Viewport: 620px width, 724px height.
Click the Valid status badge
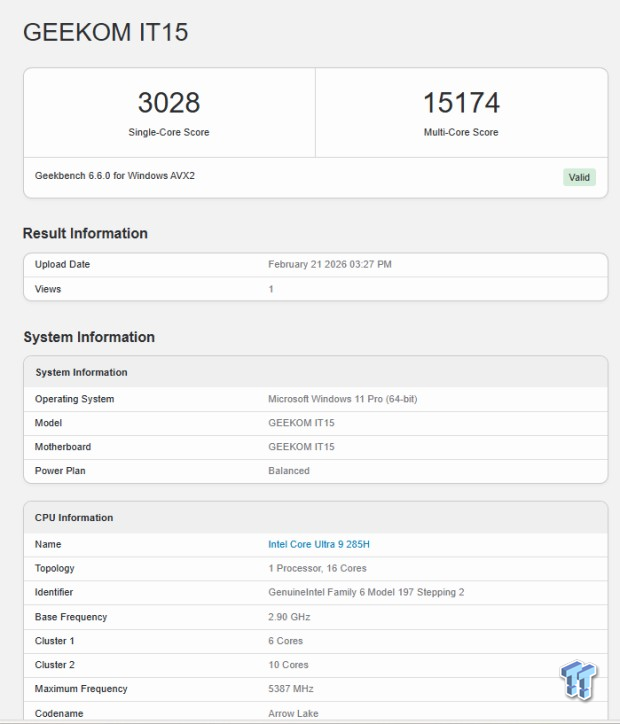pos(579,177)
